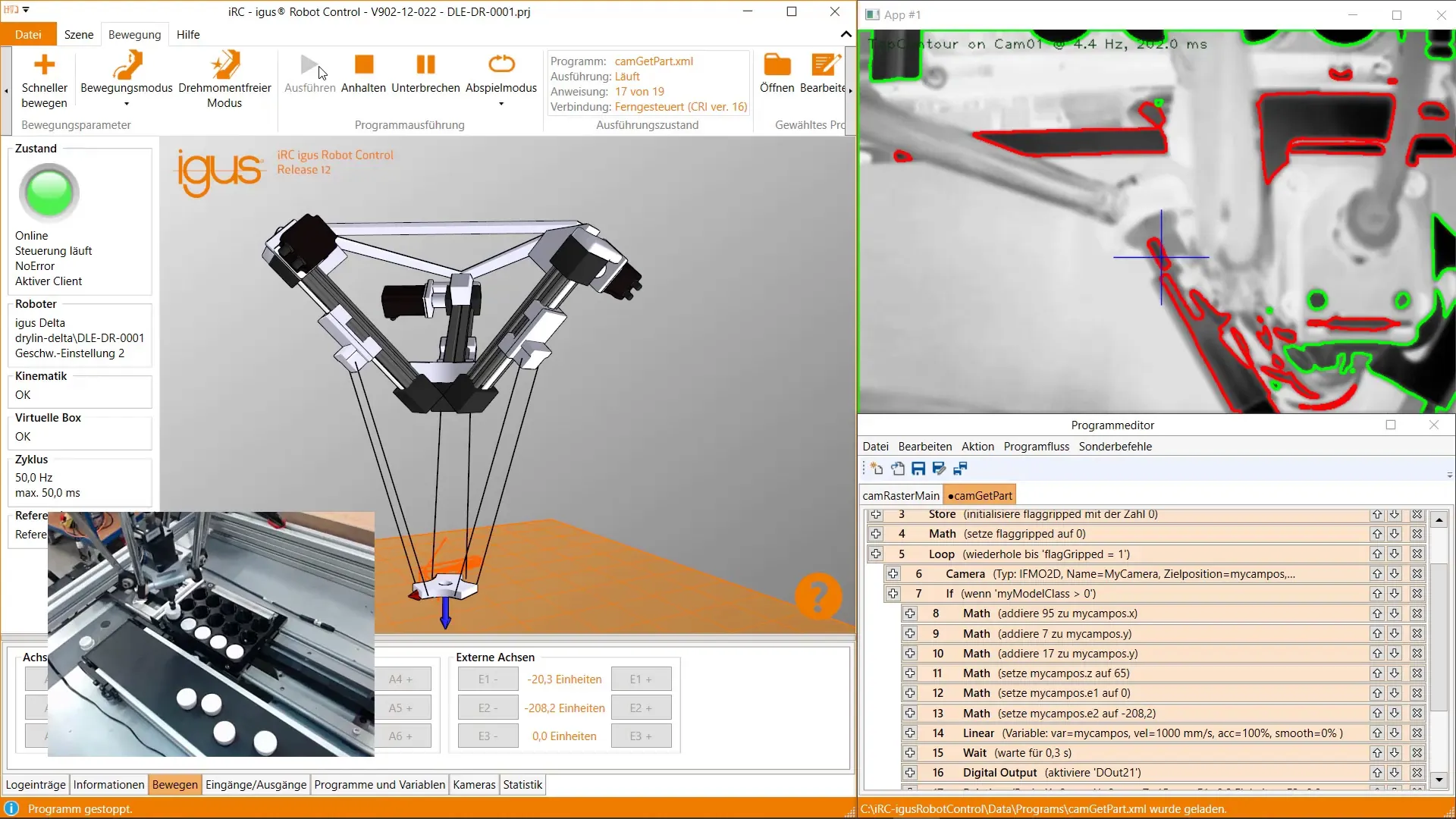
Task: Click the program list scrollbar down arrow
Action: [1439, 780]
